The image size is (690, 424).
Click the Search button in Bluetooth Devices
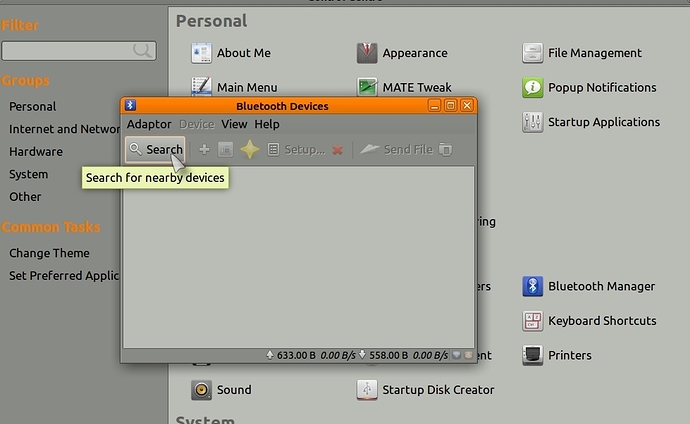pos(155,150)
